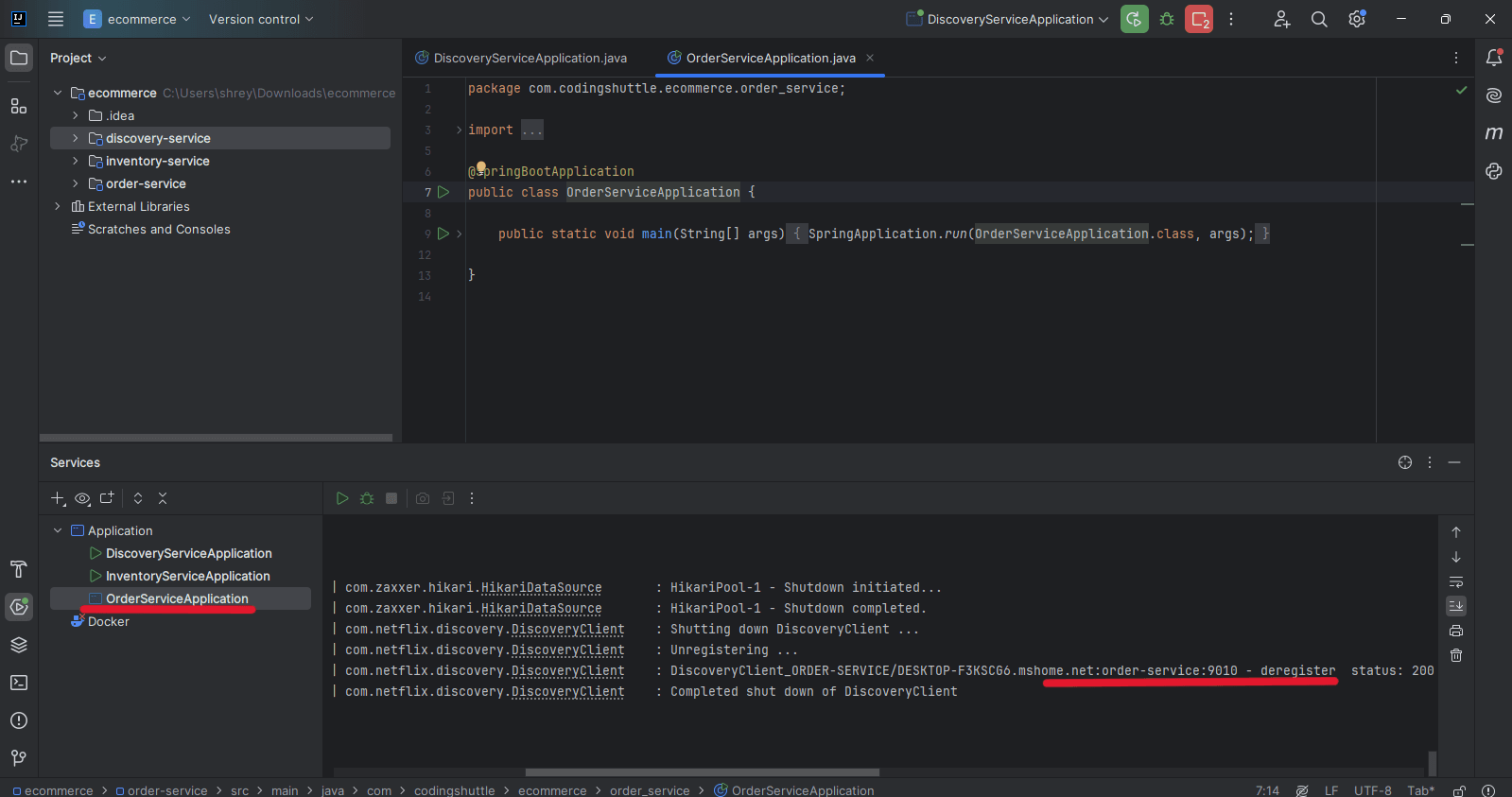Screen dimensions: 1512x797
Task: Open the Services tool window button
Action: click(19, 607)
